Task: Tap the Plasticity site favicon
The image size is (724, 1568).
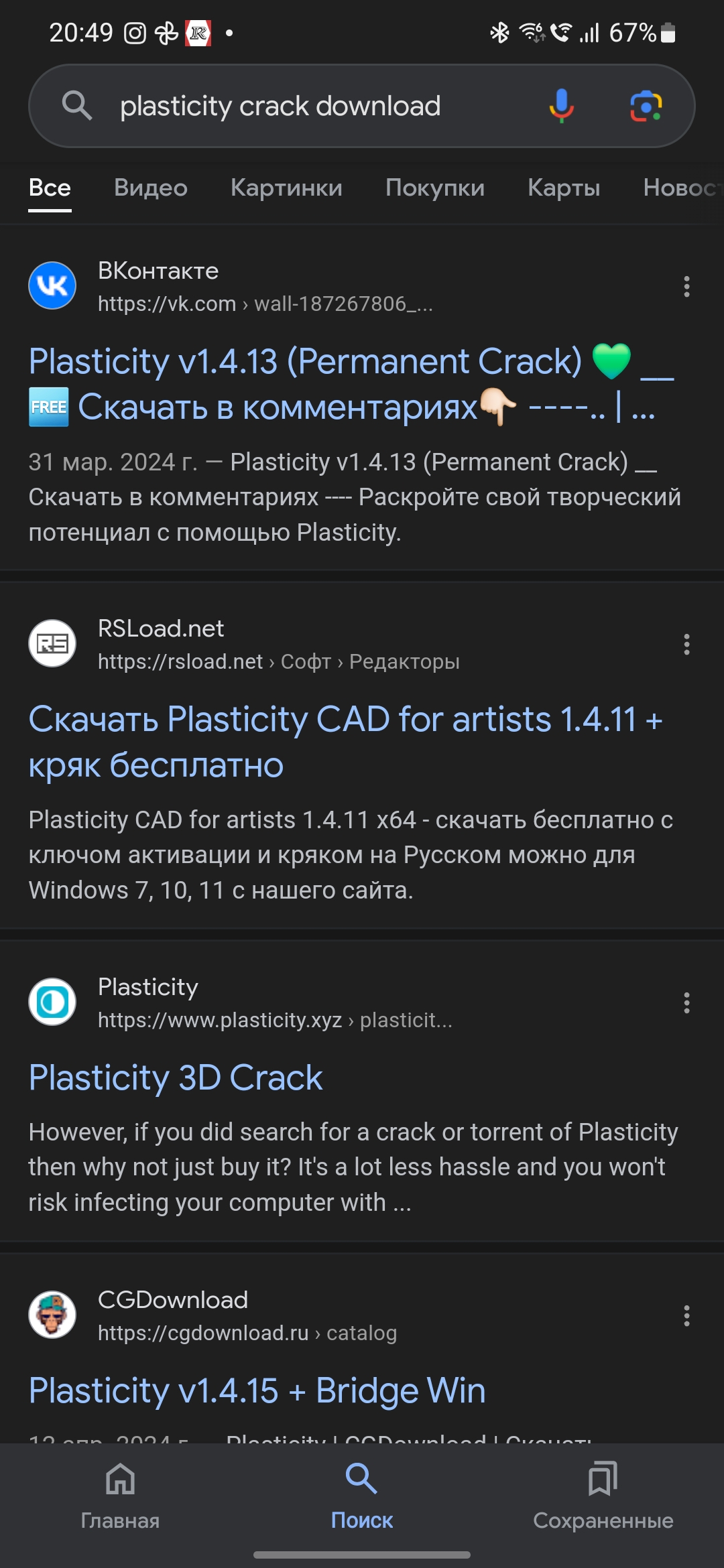Action: (x=52, y=1002)
